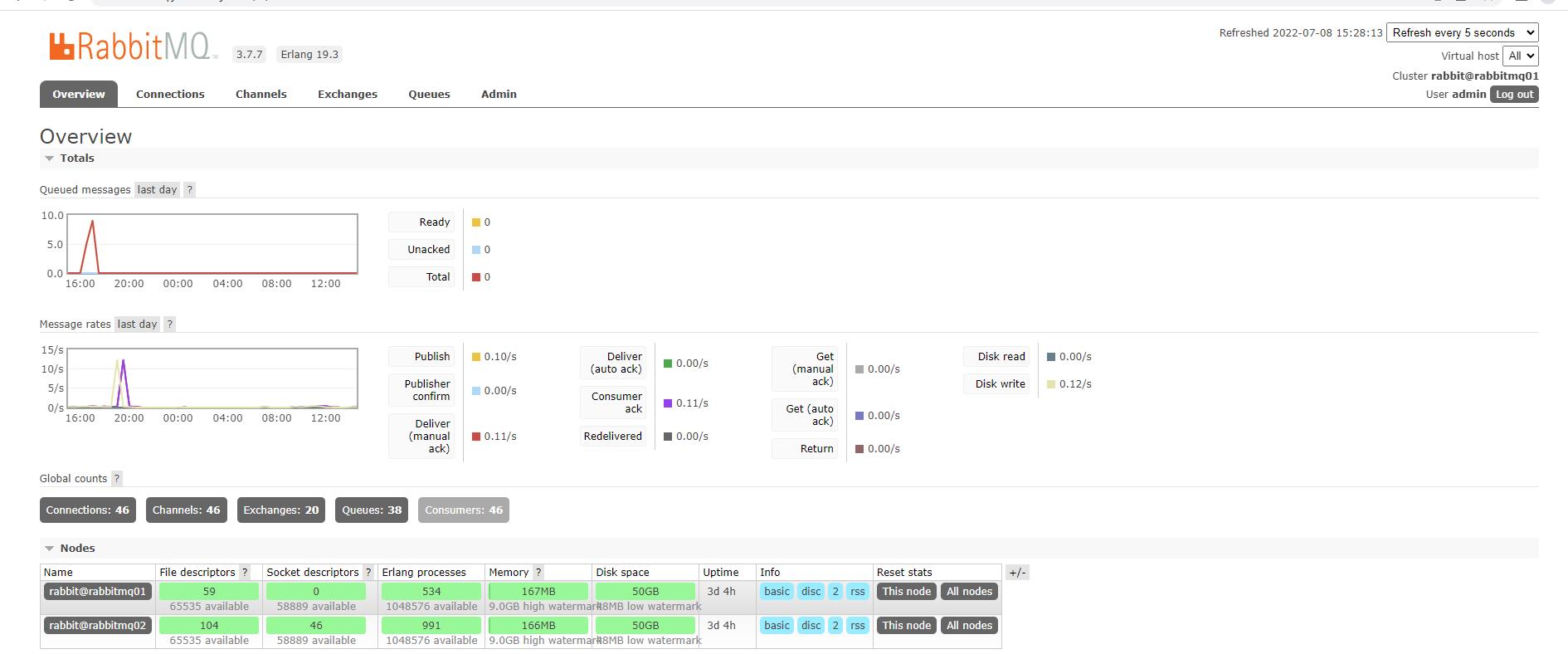Click the Publish rate yellow swatch
1568x654 pixels.
tap(476, 357)
